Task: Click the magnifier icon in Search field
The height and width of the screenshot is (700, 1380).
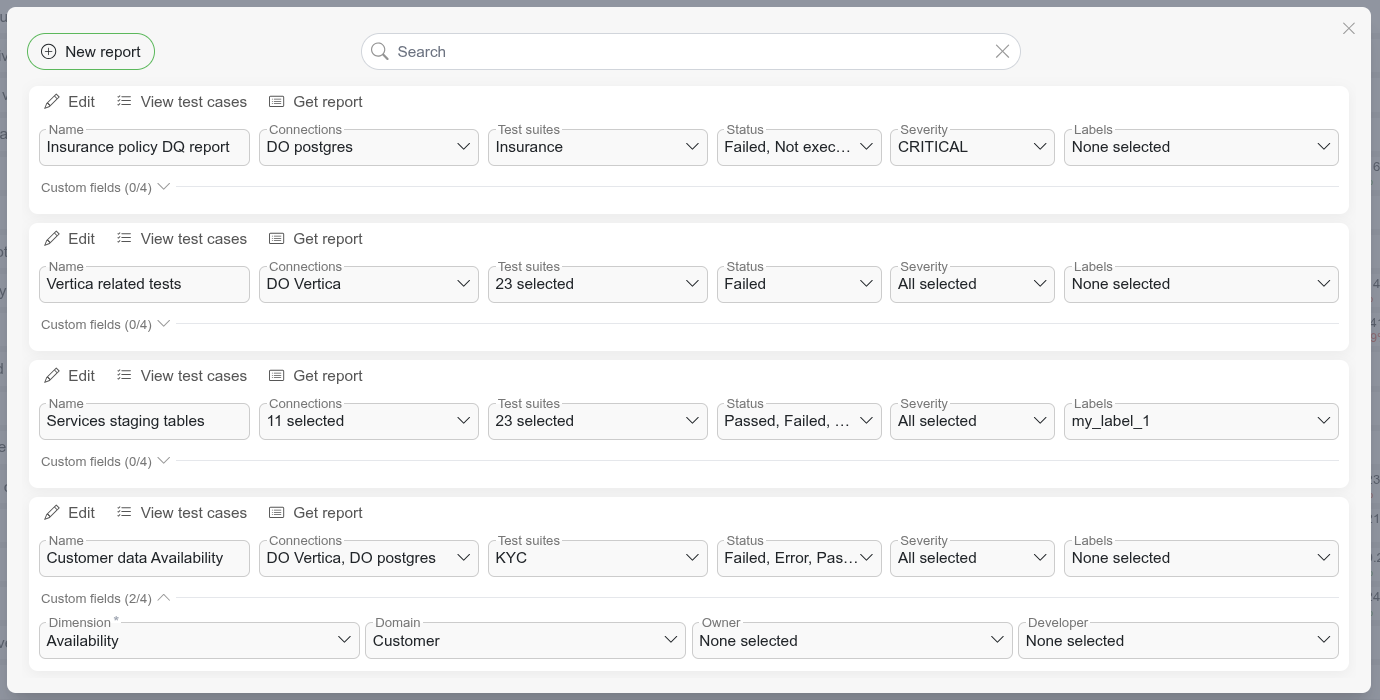Action: (380, 52)
